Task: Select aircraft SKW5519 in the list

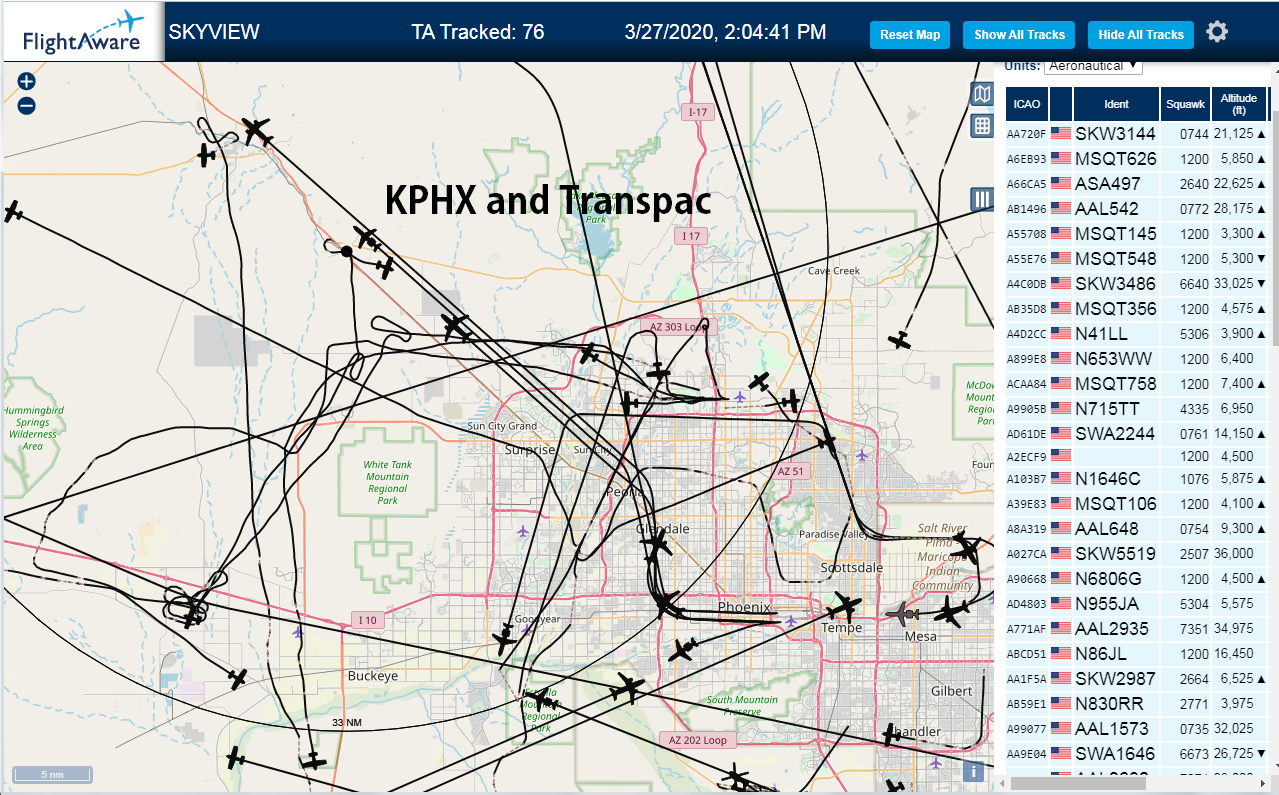Action: pyautogui.click(x=1115, y=554)
